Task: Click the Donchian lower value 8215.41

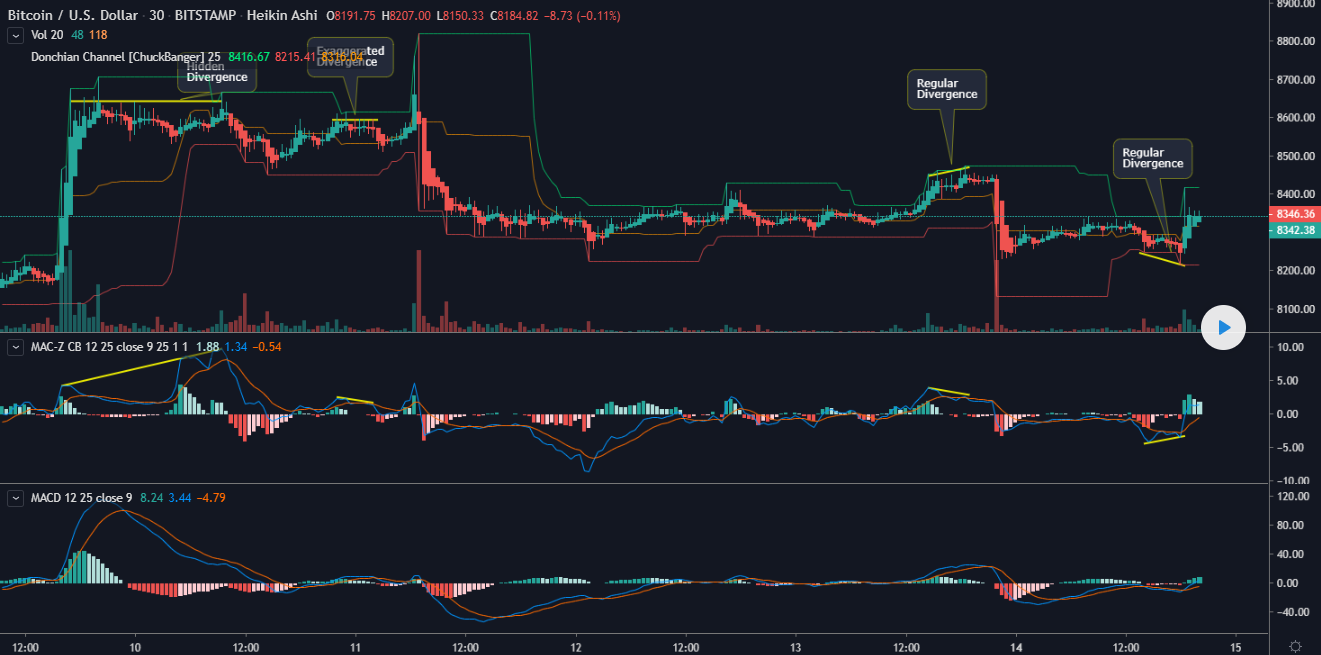Action: point(295,57)
